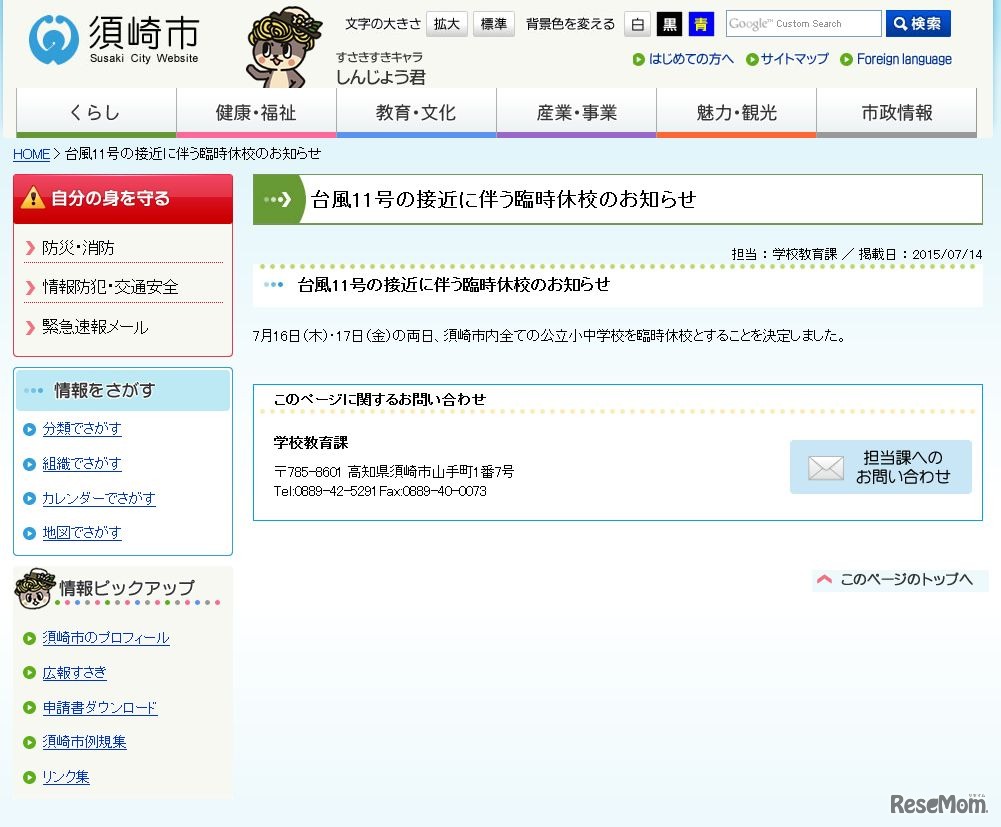Image resolution: width=1001 pixels, height=827 pixels.
Task: Focus the Google Custom Search field
Action: pyautogui.click(x=803, y=24)
